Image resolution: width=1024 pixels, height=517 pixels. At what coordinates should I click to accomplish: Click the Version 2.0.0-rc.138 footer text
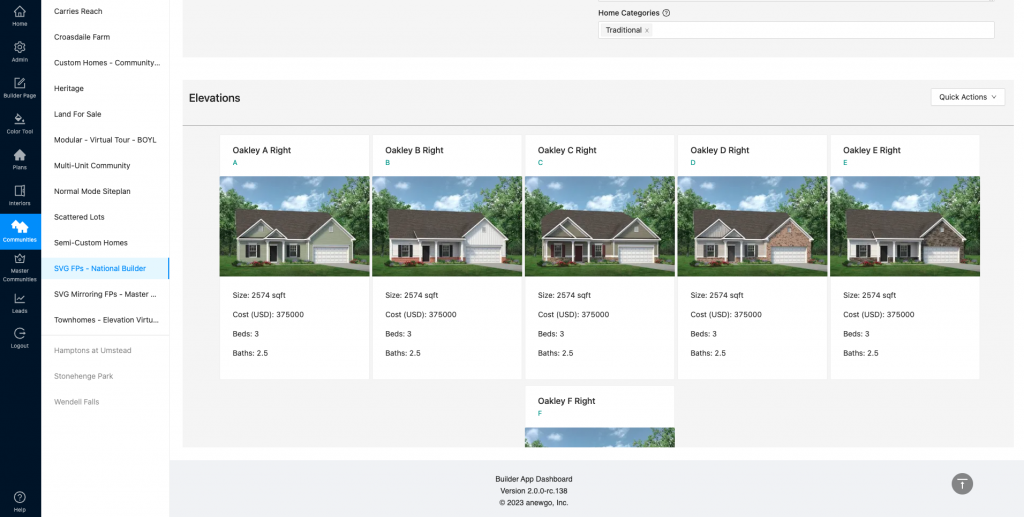point(534,491)
